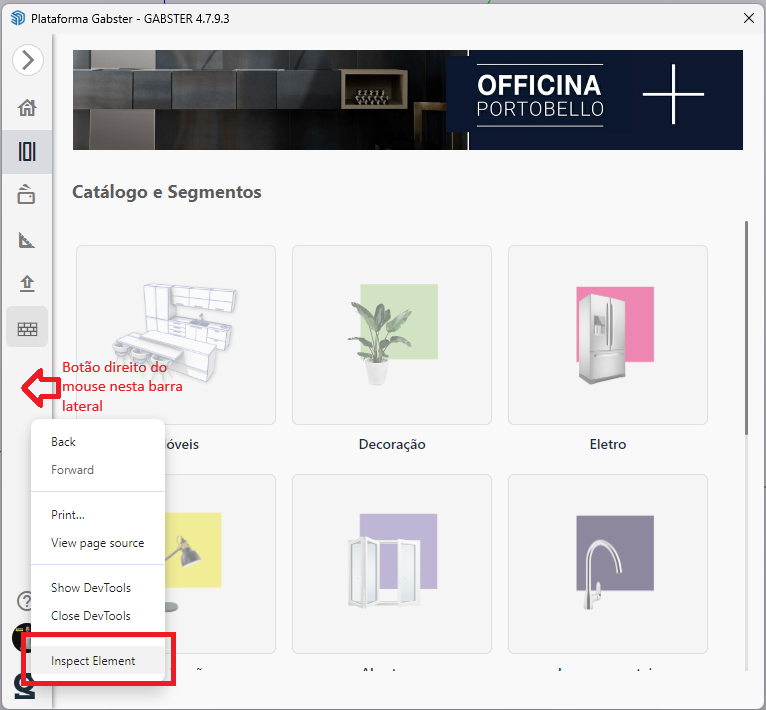Viewport: 766px width, 710px height.
Task: Select the set-square ruler icon
Action: click(x=27, y=240)
